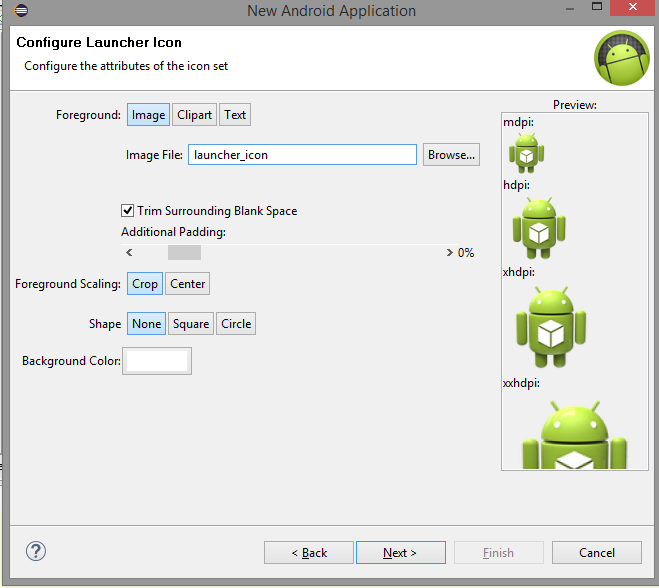The height and width of the screenshot is (588, 659).
Task: Proceed with the Next button
Action: [401, 552]
